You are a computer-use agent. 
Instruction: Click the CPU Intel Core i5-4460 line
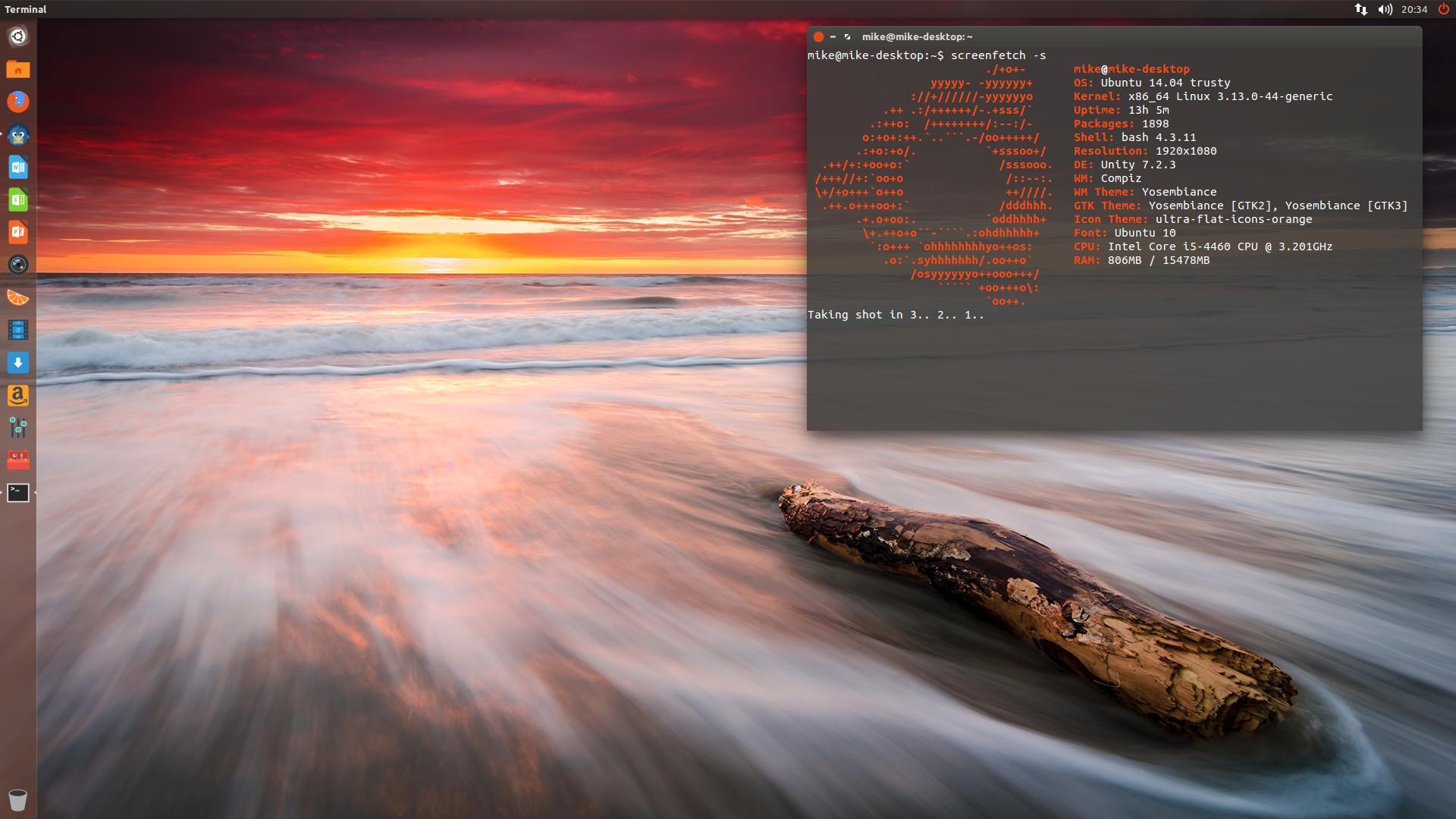tap(1203, 246)
